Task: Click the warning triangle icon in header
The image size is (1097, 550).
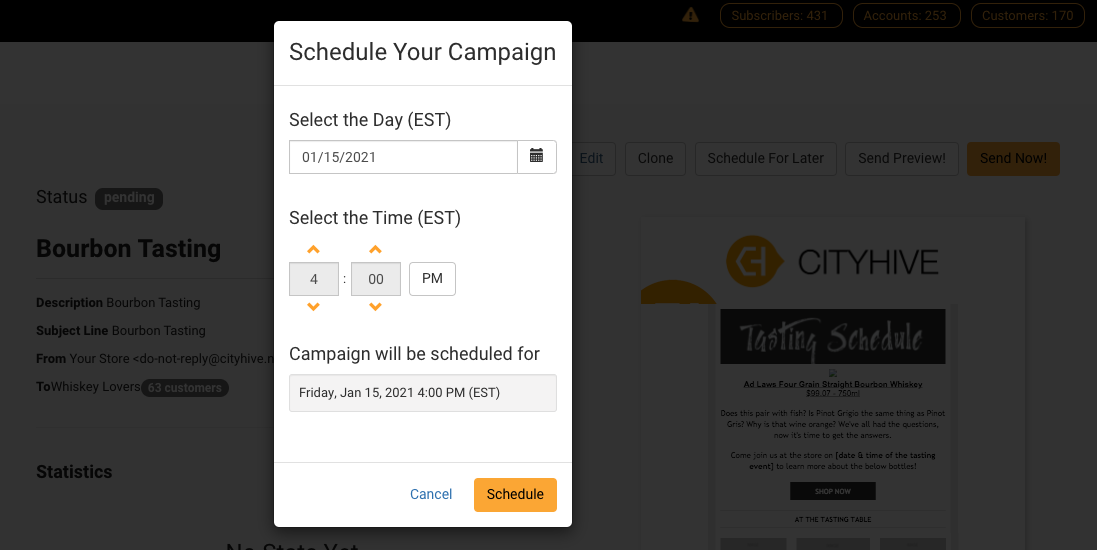Action: (690, 15)
